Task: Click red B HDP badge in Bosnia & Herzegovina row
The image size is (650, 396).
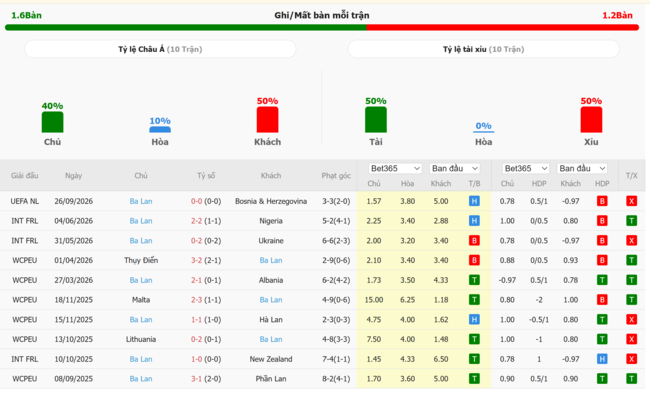Action: coord(602,201)
